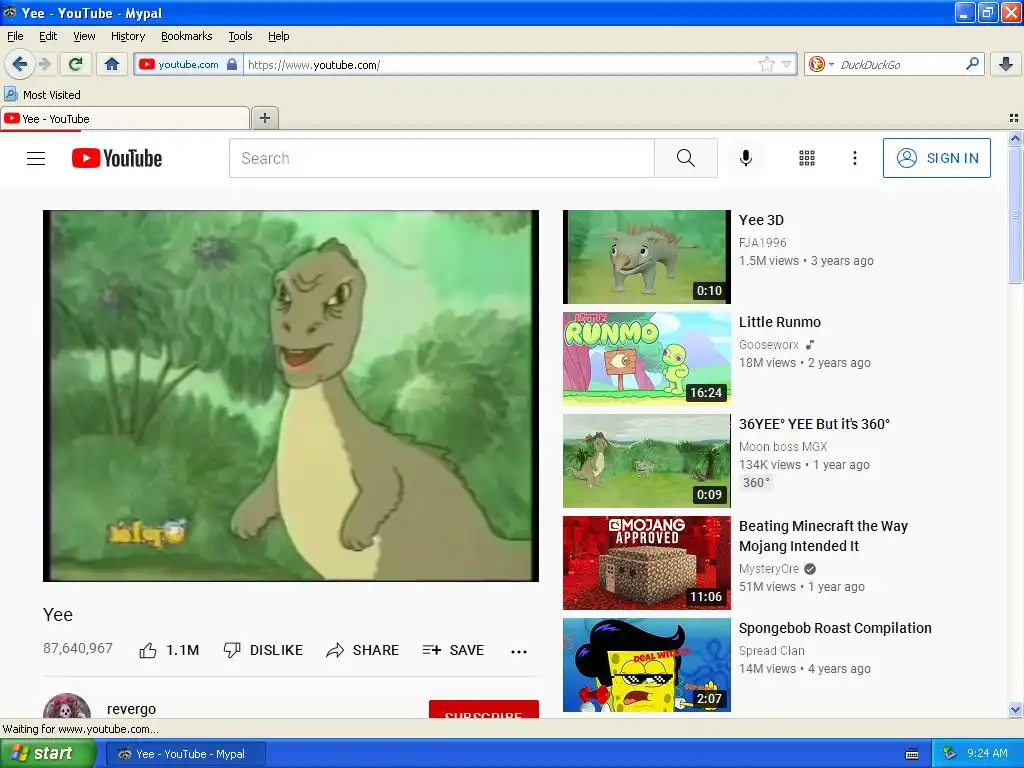Open the Spread Clan channel link

click(x=772, y=650)
